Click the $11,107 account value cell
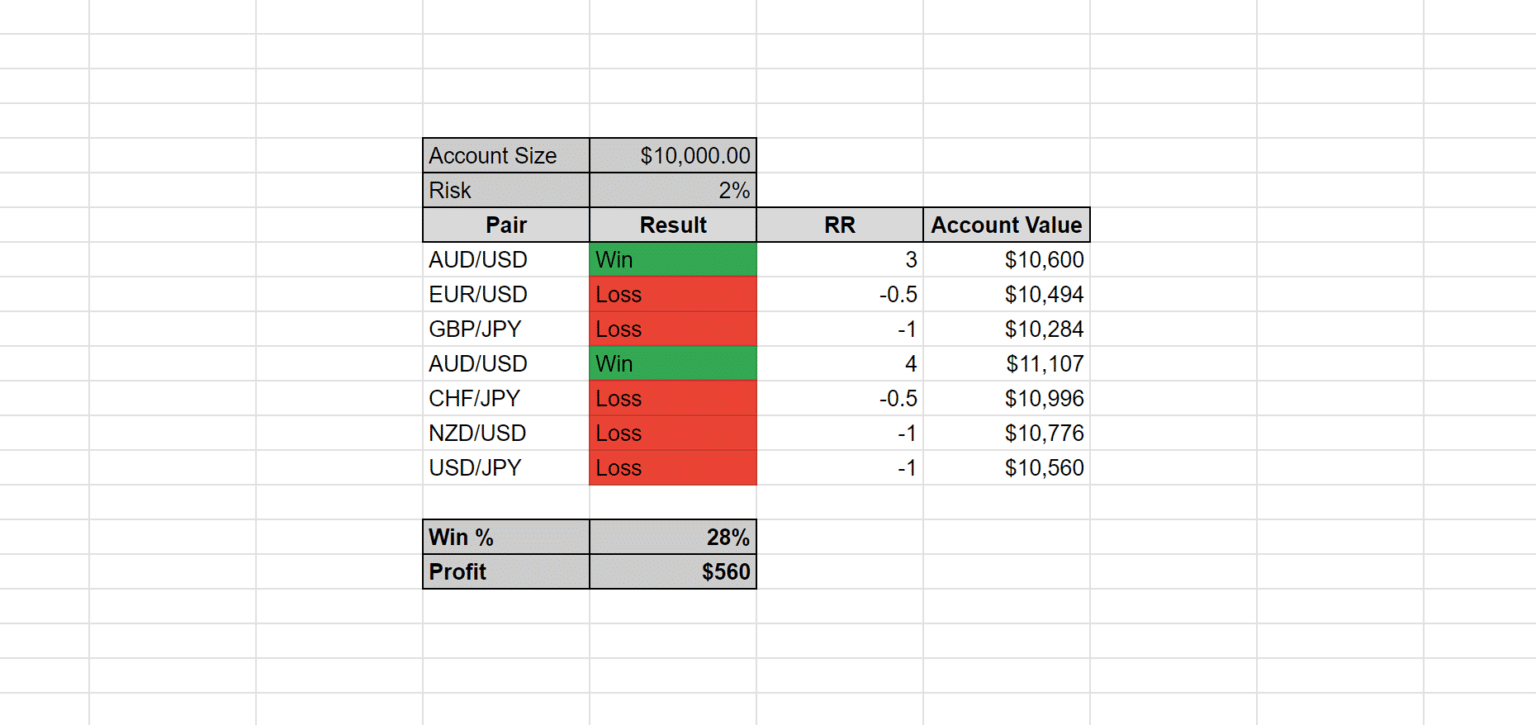Viewport: 1536px width, 725px height. pos(1006,364)
